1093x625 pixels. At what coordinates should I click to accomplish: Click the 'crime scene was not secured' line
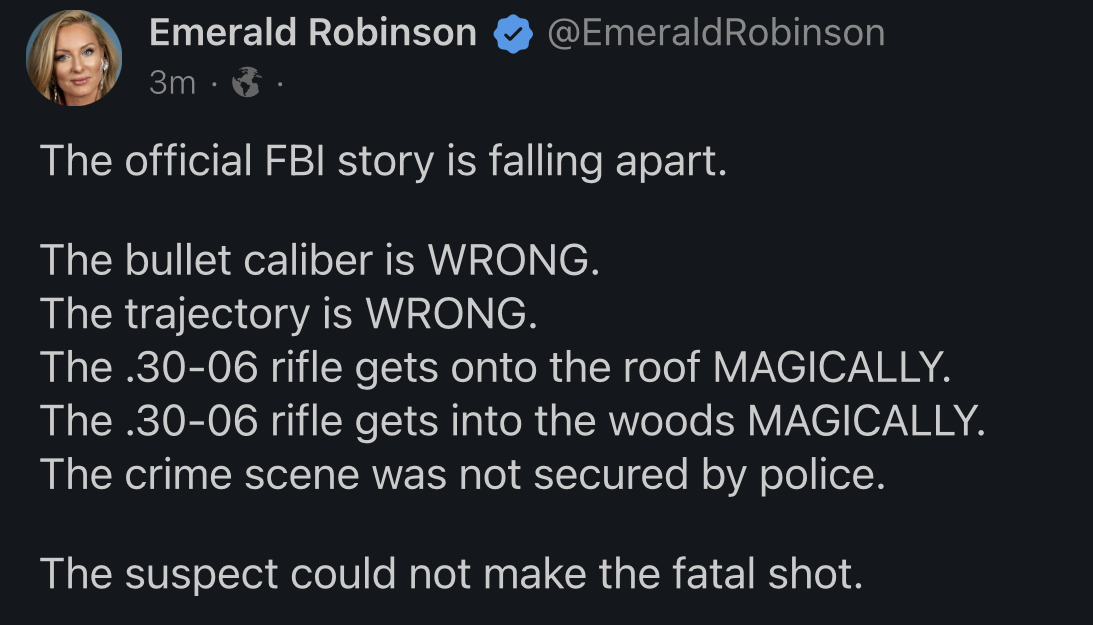tap(462, 474)
